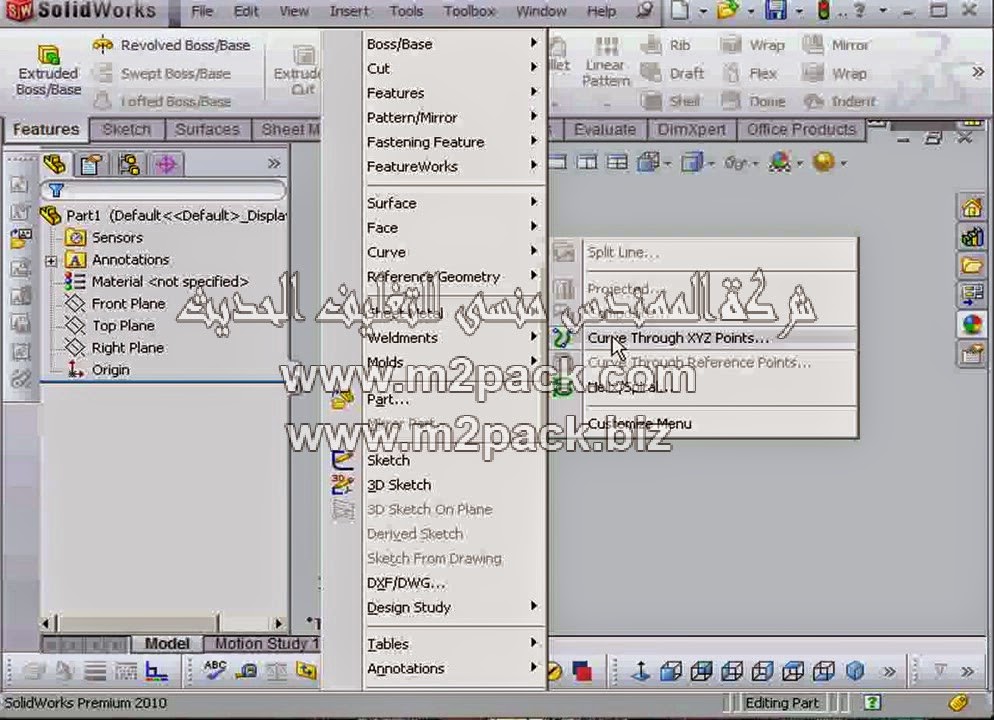The width and height of the screenshot is (994, 720).
Task: Click the filter funnel icon in tree
Action: [56, 190]
